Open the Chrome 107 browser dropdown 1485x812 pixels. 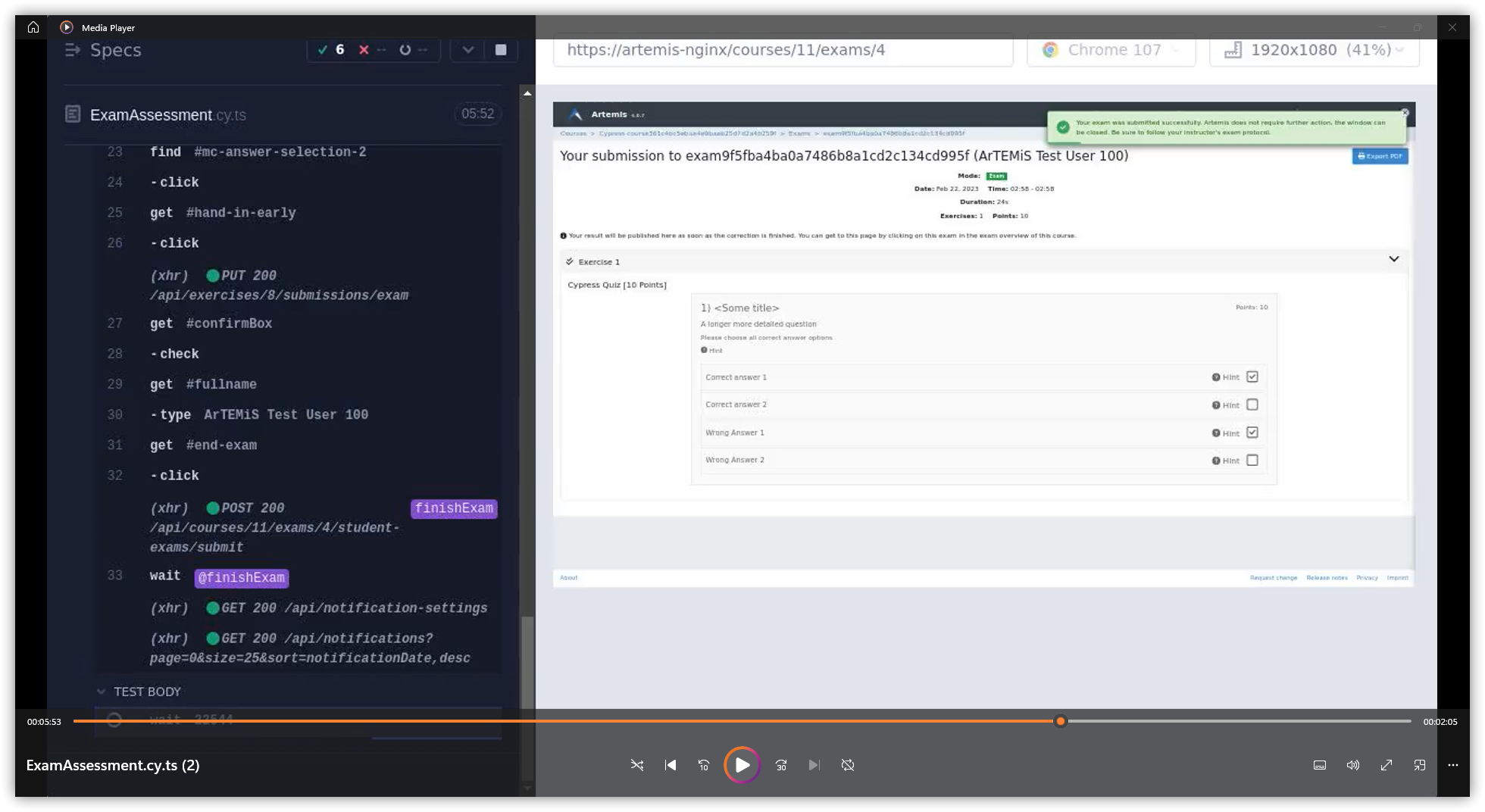click(x=1111, y=50)
